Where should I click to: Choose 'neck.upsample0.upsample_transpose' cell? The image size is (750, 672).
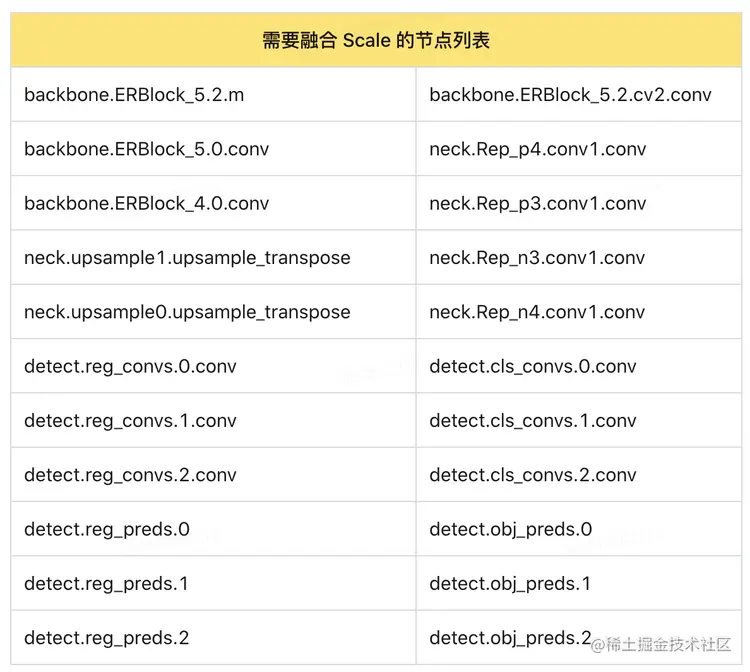coord(213,312)
